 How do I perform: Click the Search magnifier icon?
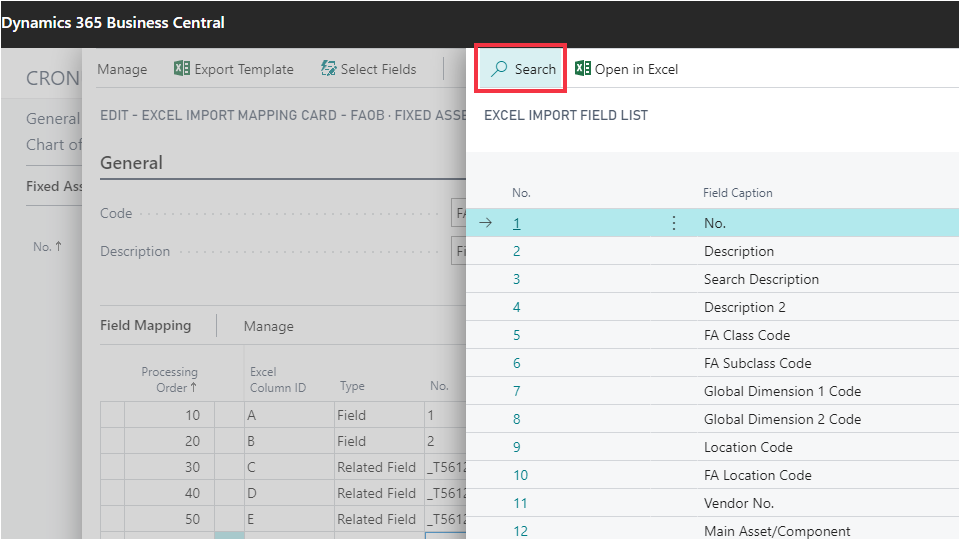[499, 69]
